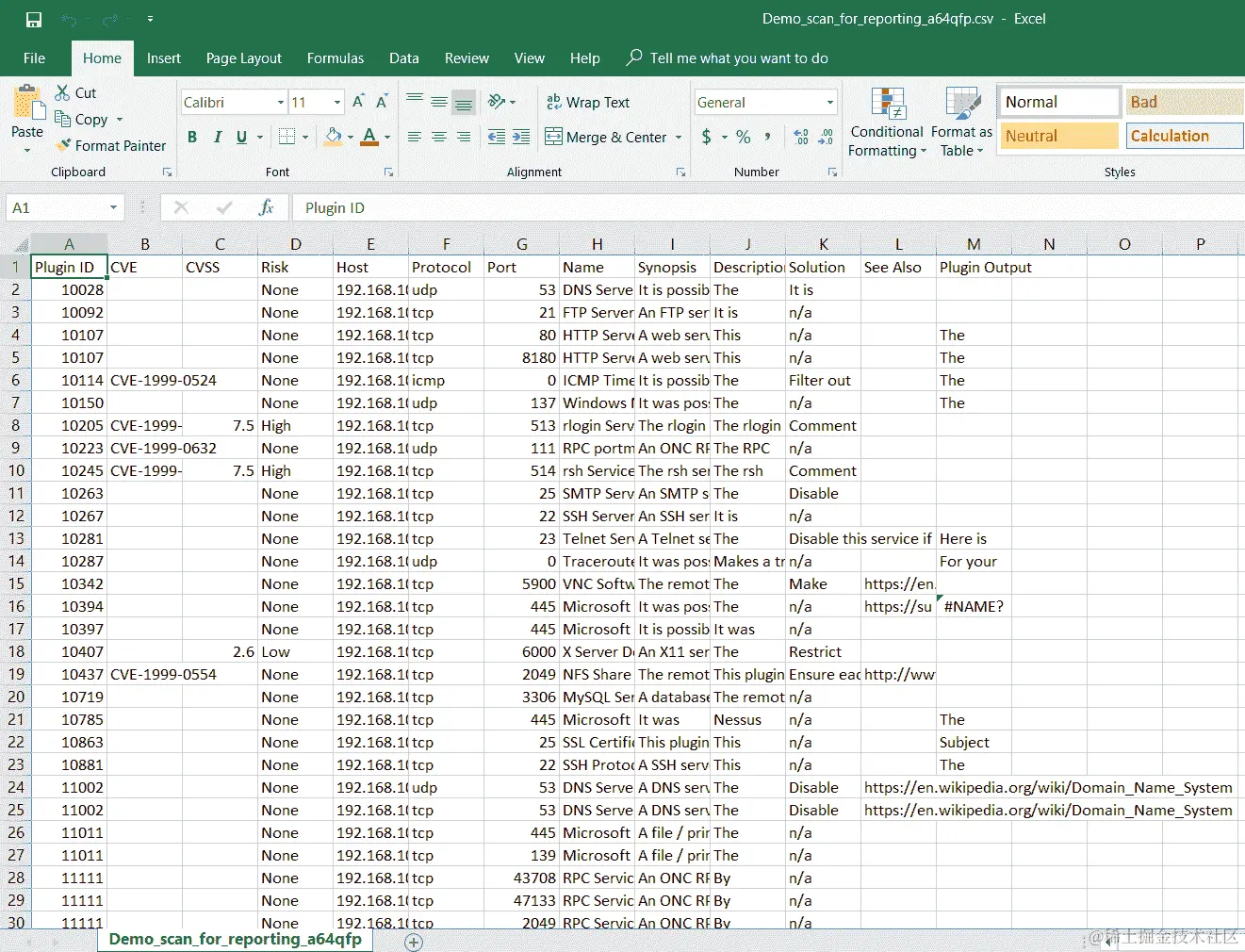This screenshot has width=1245, height=952.
Task: Expand the Clipboard dialog launcher
Action: tap(168, 172)
